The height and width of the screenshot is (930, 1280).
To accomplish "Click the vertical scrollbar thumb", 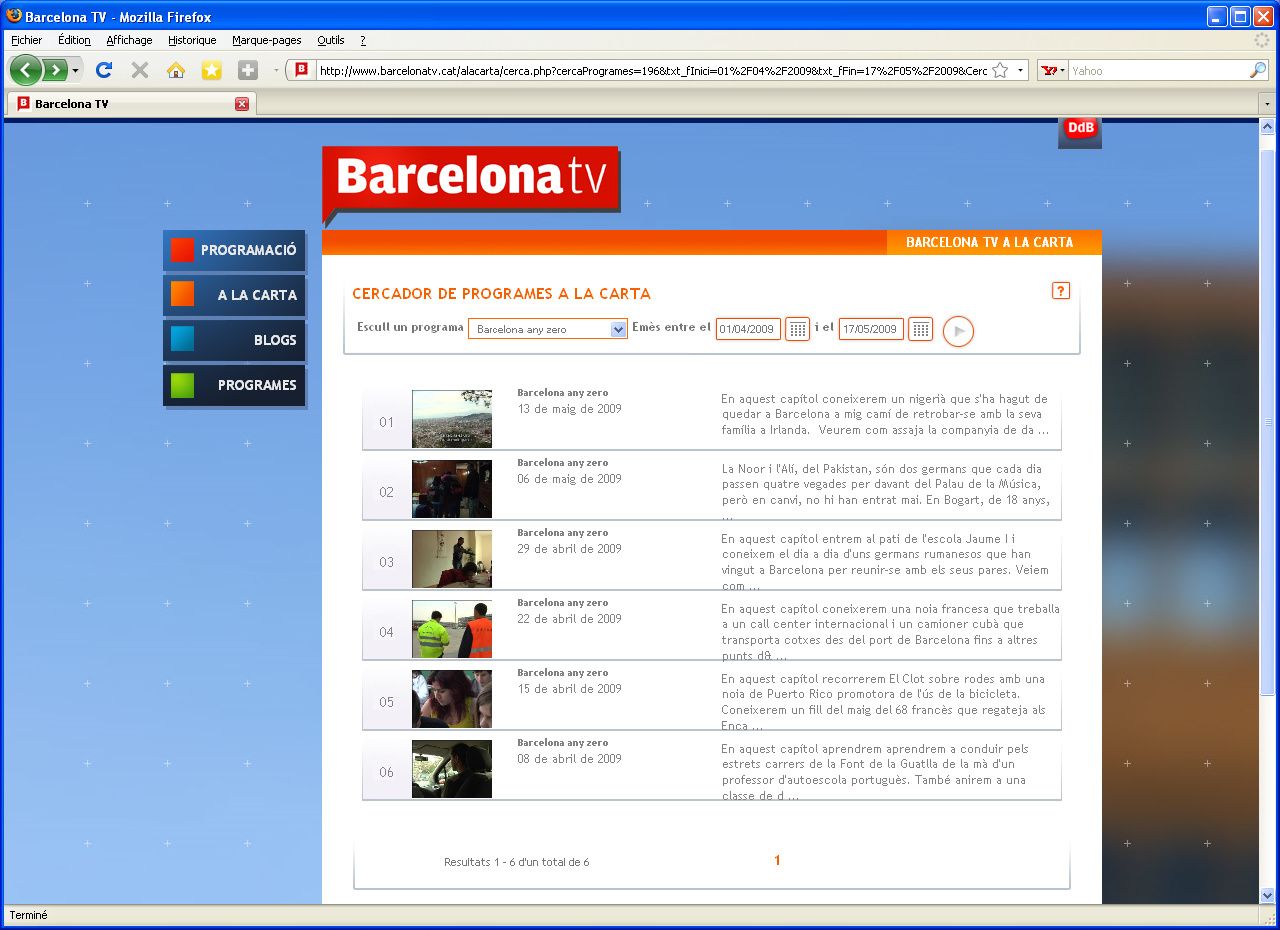I will (x=1268, y=421).
